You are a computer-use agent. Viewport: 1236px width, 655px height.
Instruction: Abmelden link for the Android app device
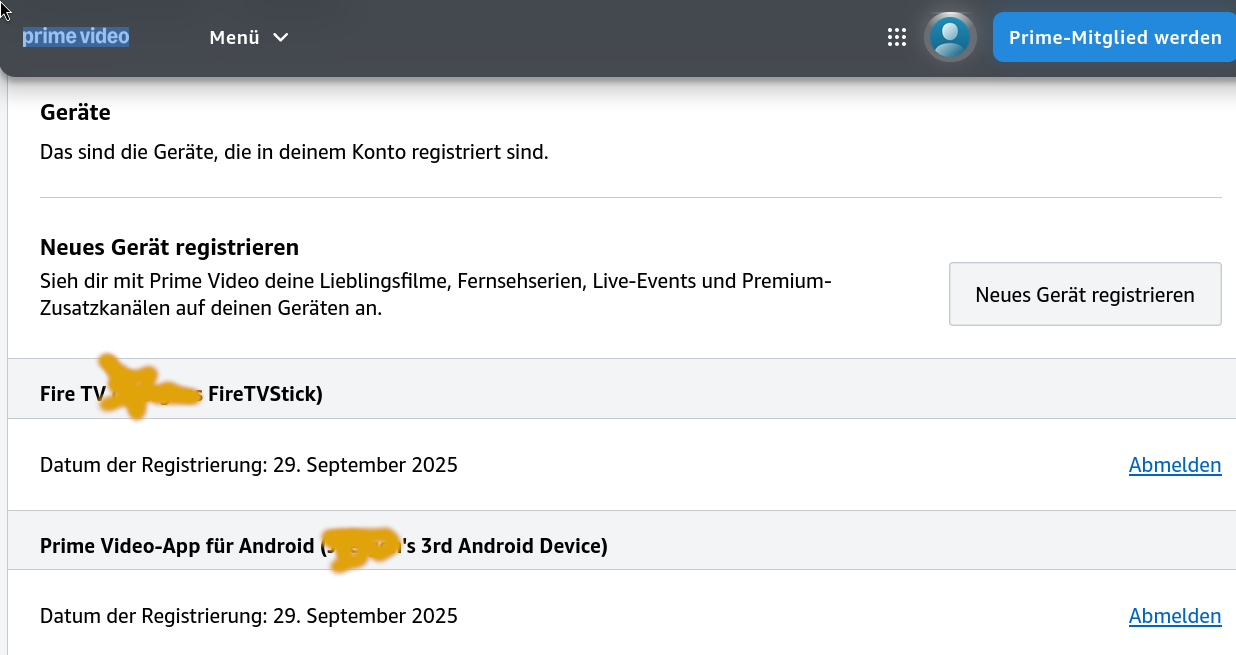click(x=1174, y=616)
